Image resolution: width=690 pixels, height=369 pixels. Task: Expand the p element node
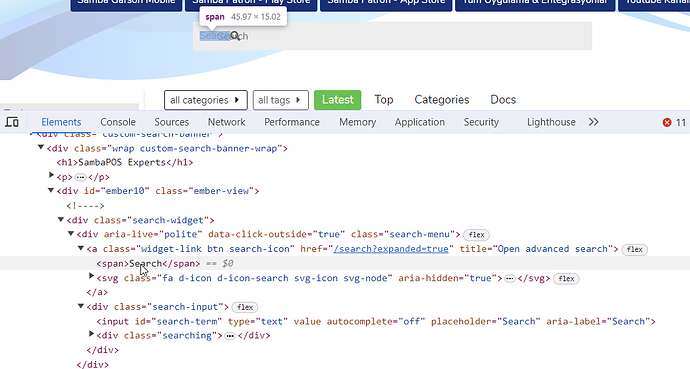coord(51,176)
